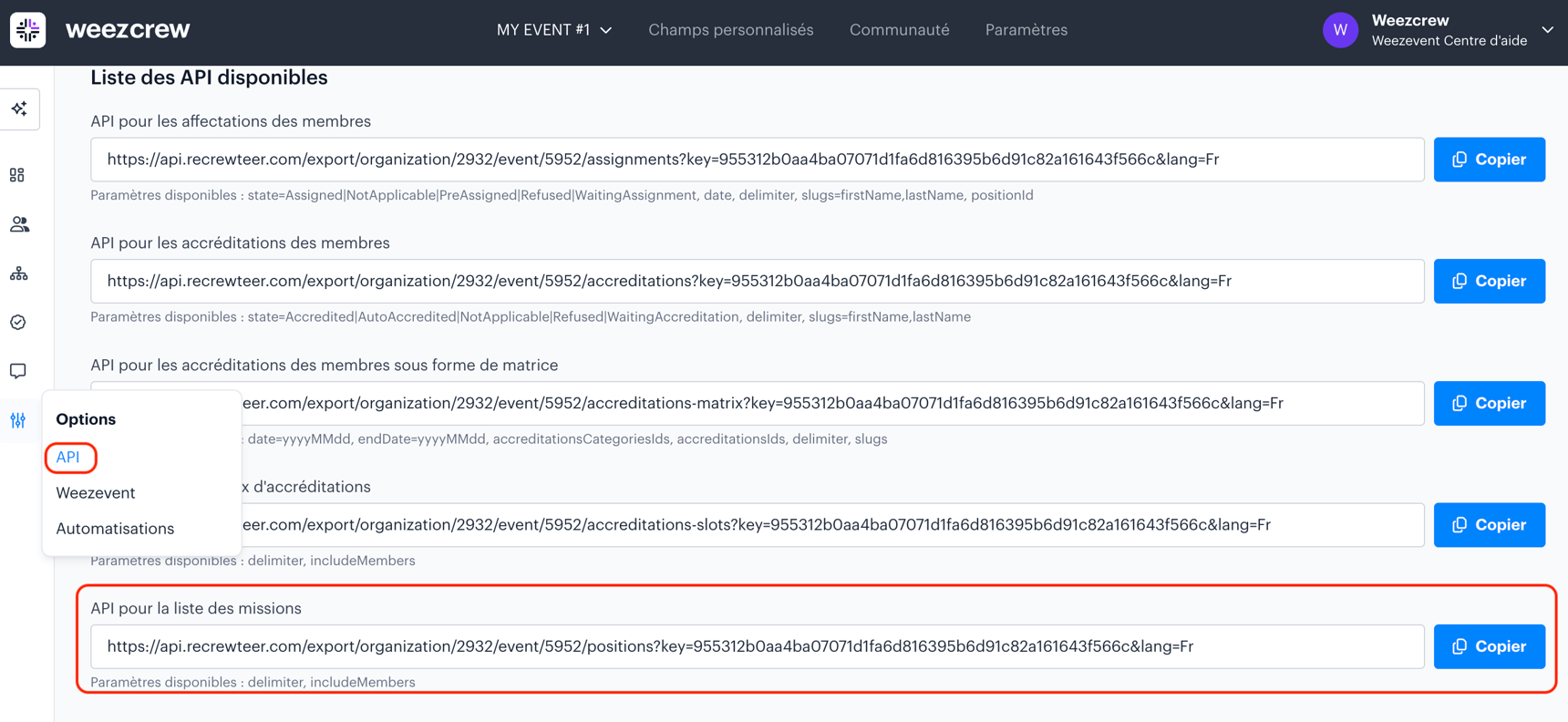Image resolution: width=1568 pixels, height=722 pixels.
Task: Open the checkmark circle icon in sidebar
Action: pos(18,323)
